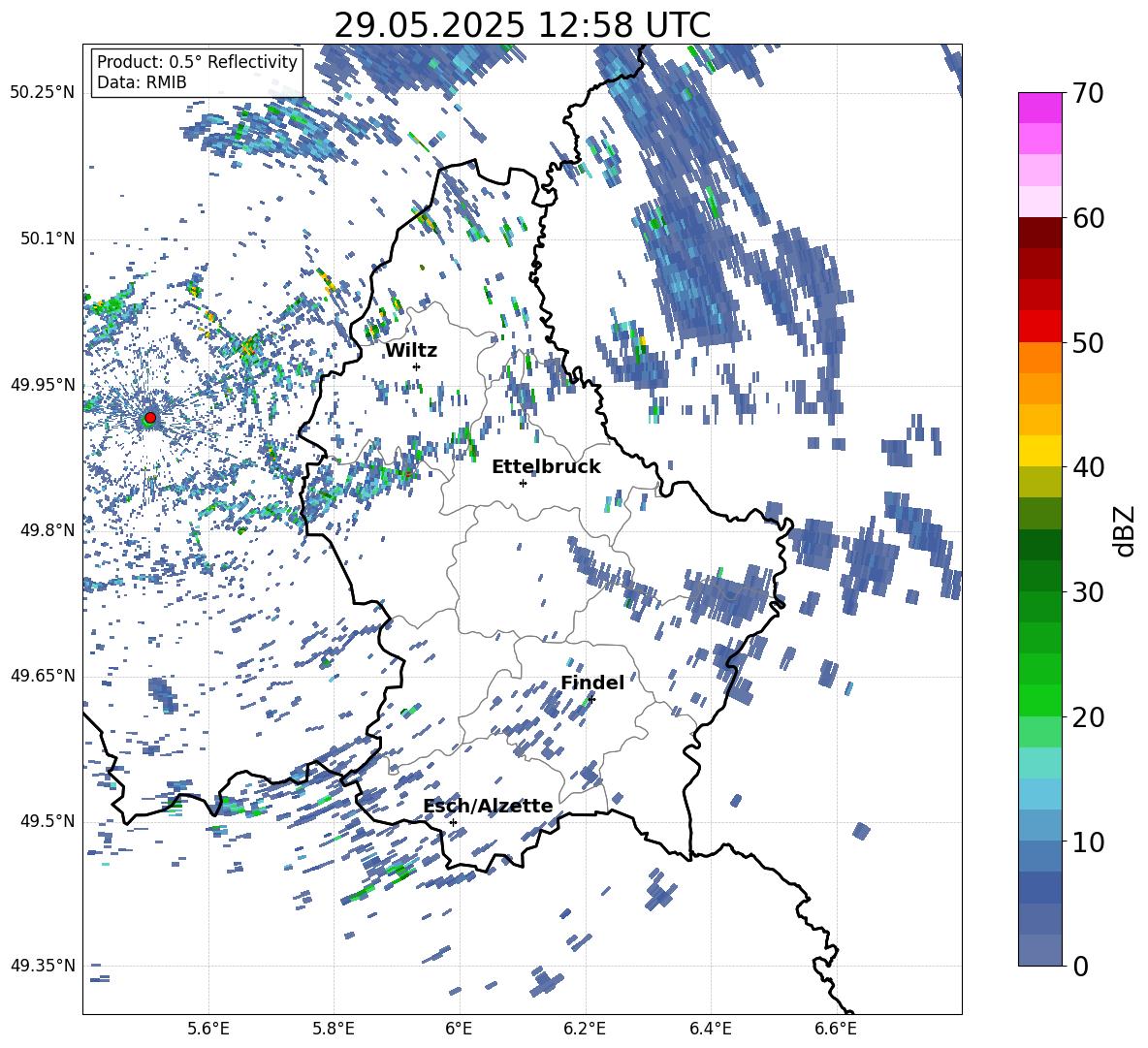Pick the yellow colorbar segment above 40
The height and width of the screenshot is (1048, 1148).
[x=1040, y=451]
